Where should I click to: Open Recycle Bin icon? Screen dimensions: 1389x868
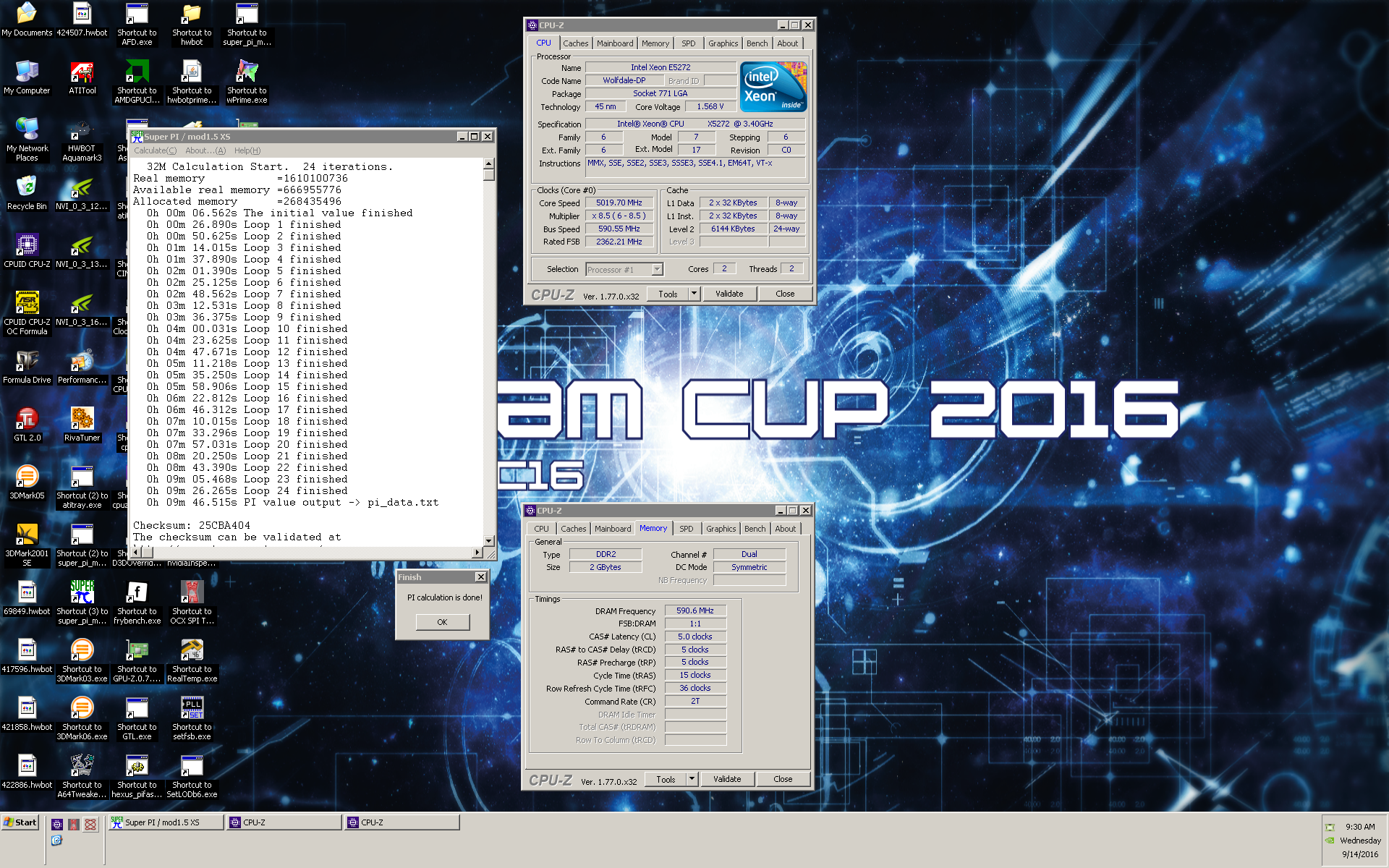click(x=27, y=193)
